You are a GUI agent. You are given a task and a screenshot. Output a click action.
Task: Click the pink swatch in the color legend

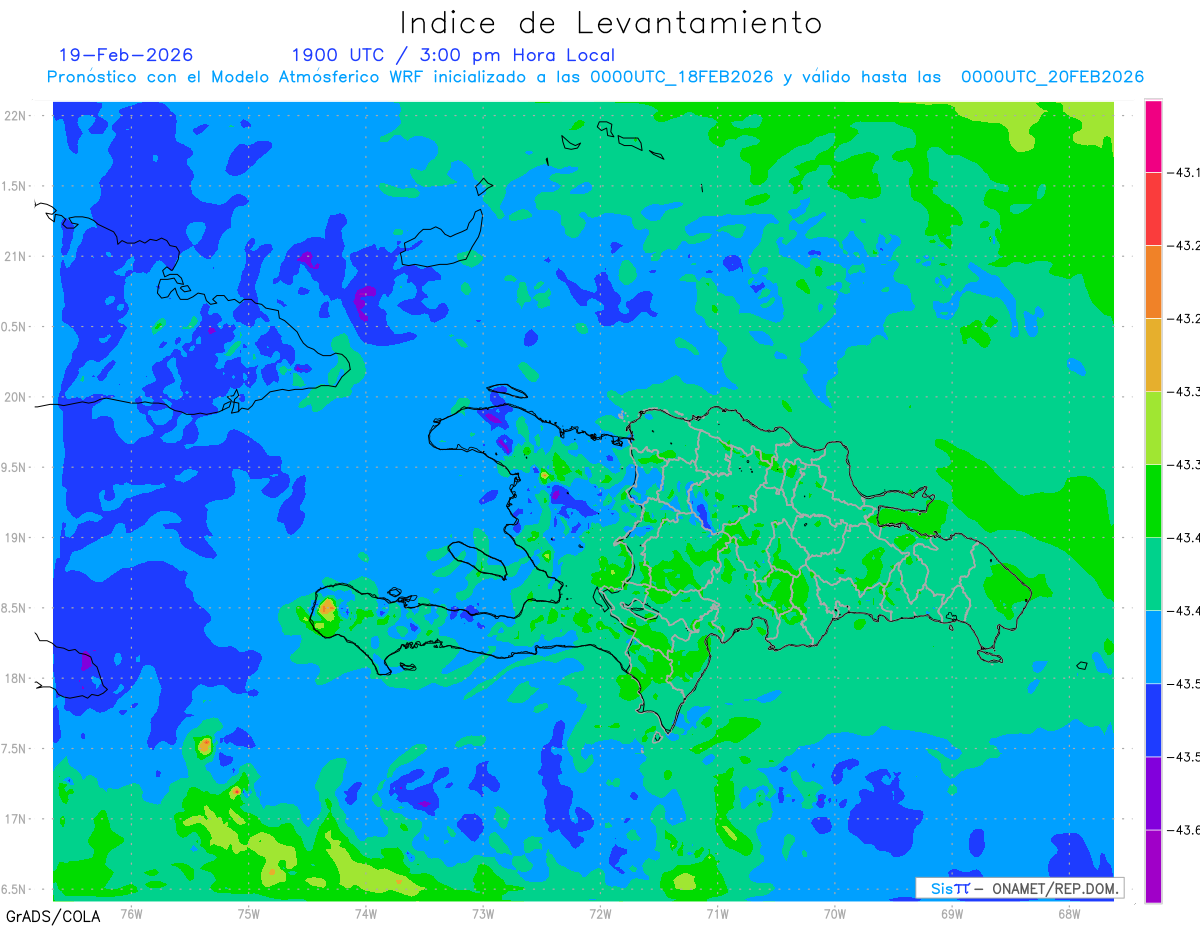point(1153,136)
